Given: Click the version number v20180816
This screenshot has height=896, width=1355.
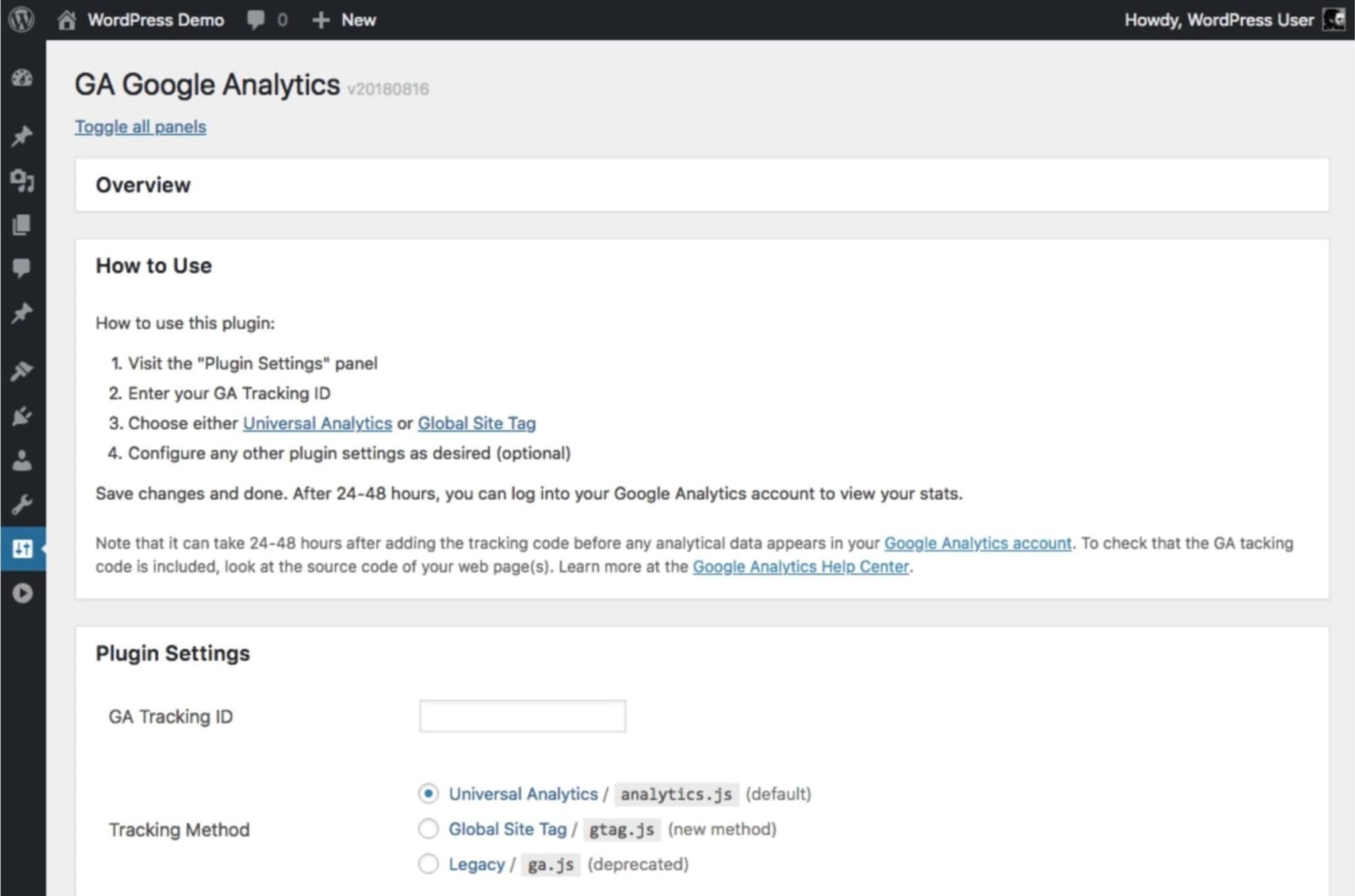Looking at the screenshot, I should point(388,89).
